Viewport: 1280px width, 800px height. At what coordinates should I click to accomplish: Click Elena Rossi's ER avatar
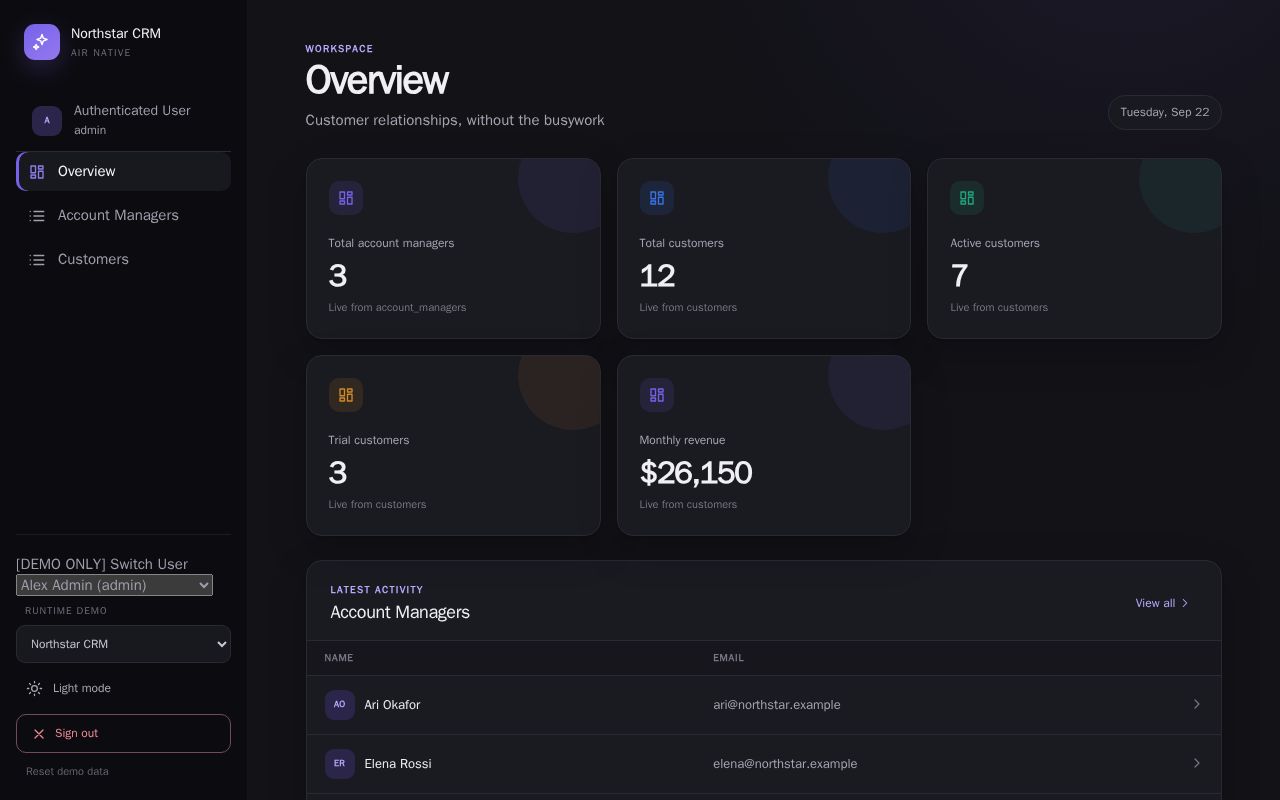(x=340, y=764)
